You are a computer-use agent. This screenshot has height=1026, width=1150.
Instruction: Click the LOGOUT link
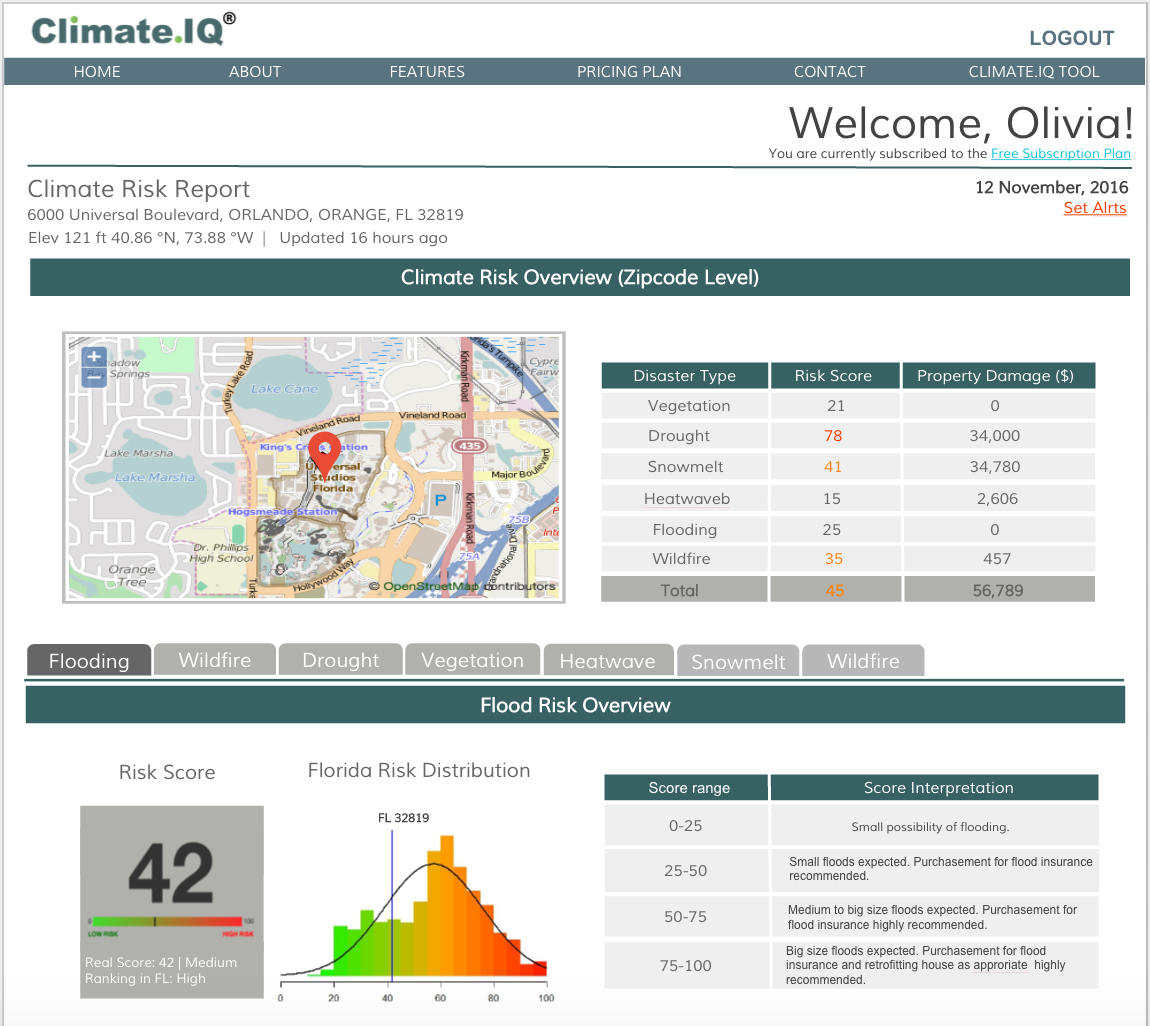(x=1072, y=38)
